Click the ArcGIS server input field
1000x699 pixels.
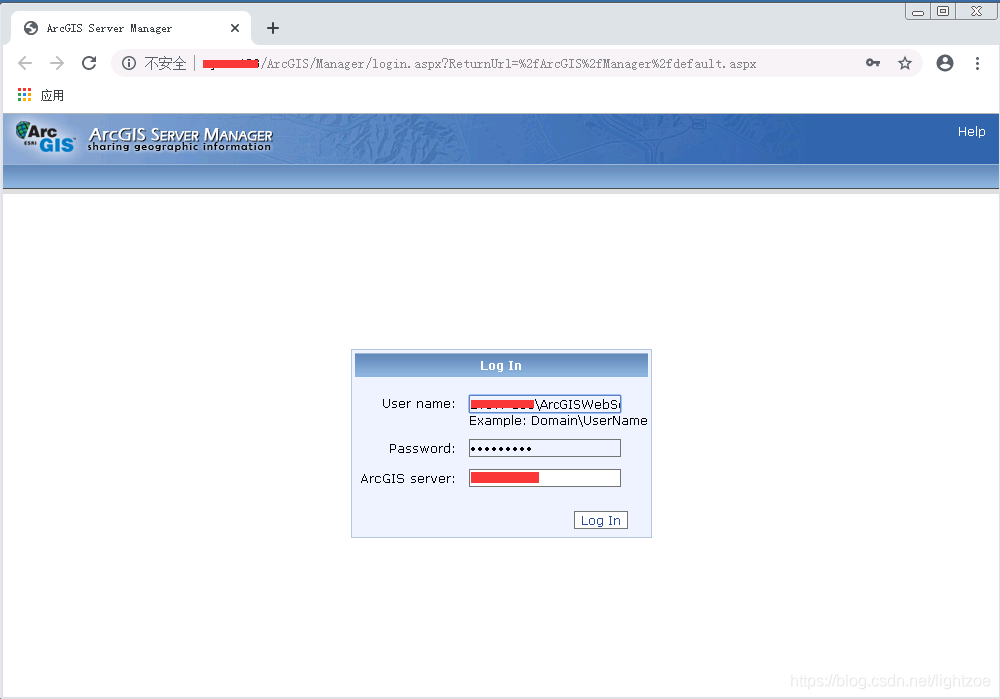tap(545, 478)
